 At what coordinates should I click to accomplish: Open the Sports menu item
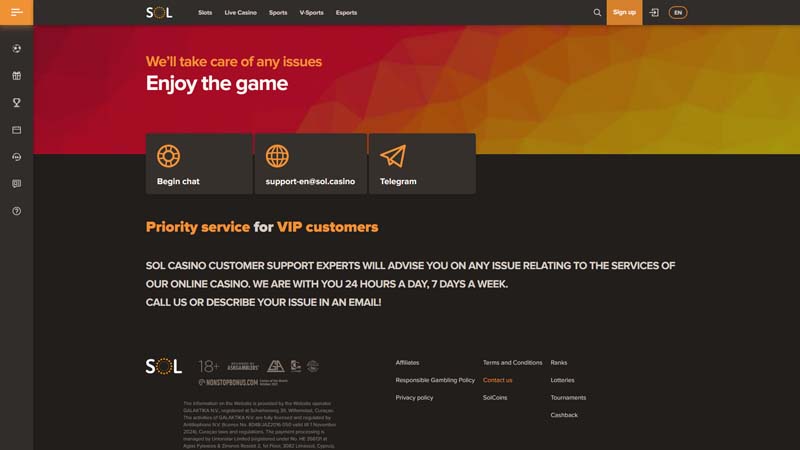tap(278, 12)
